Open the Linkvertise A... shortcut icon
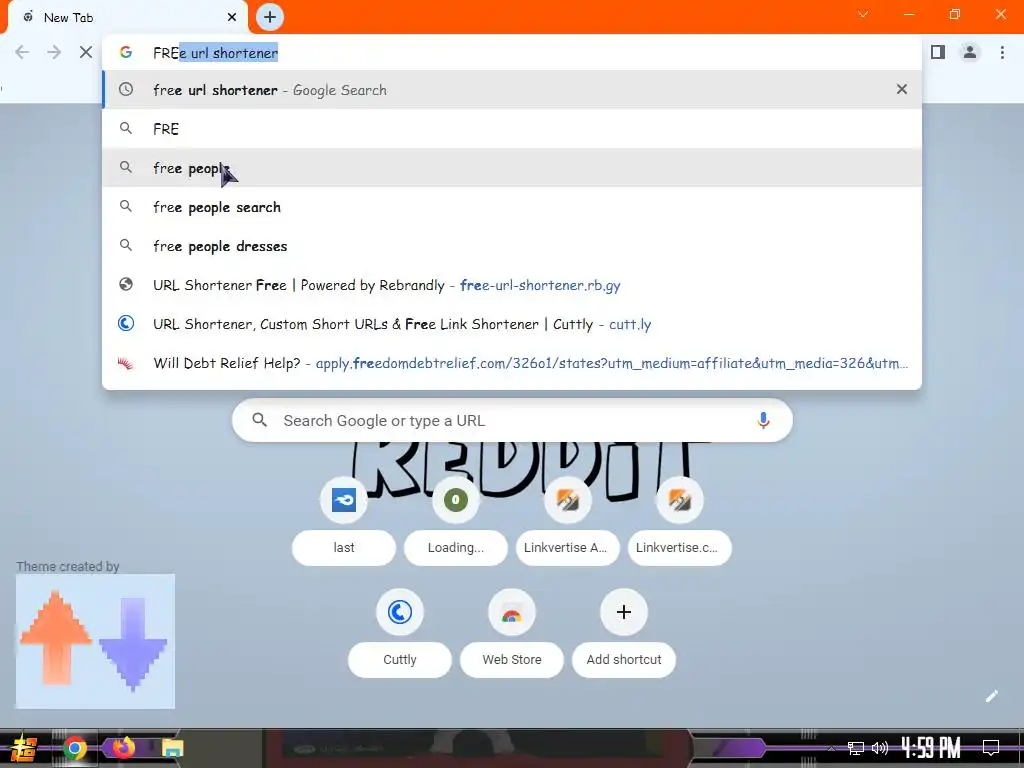The width and height of the screenshot is (1024, 768). point(568,500)
